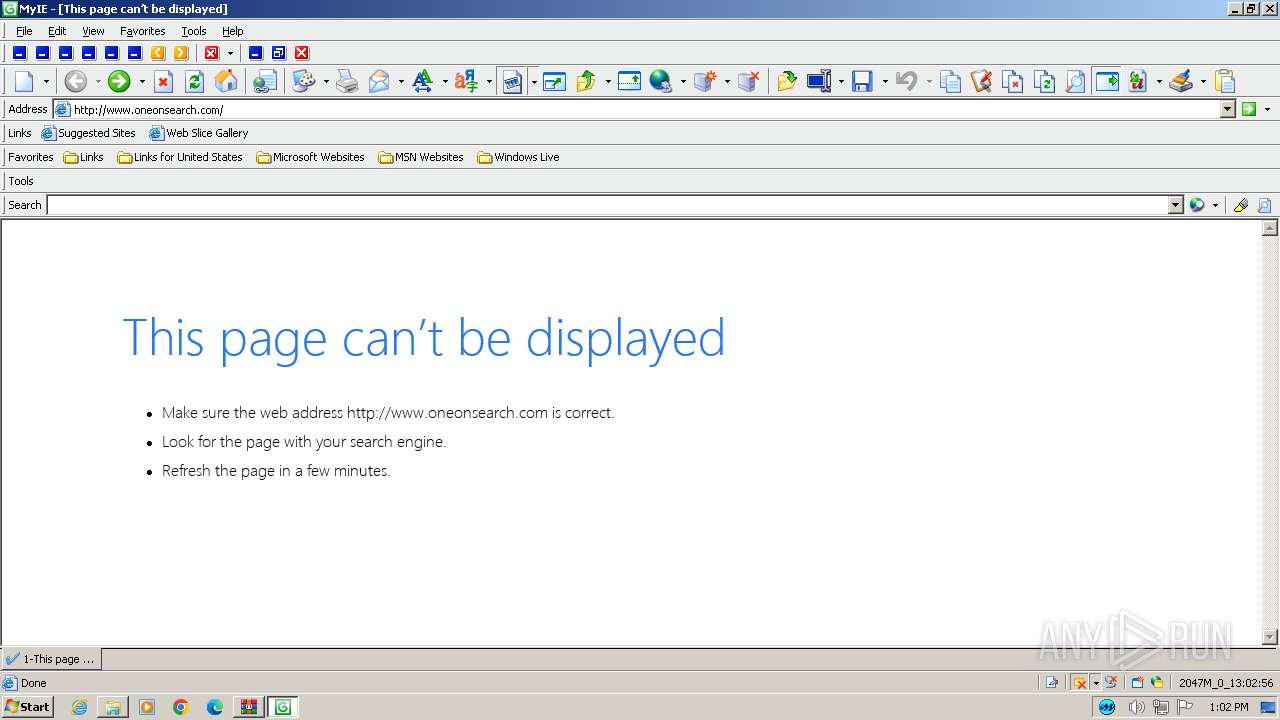Expand the address bar history dropdown
This screenshot has height=720, width=1280.
coord(1228,109)
